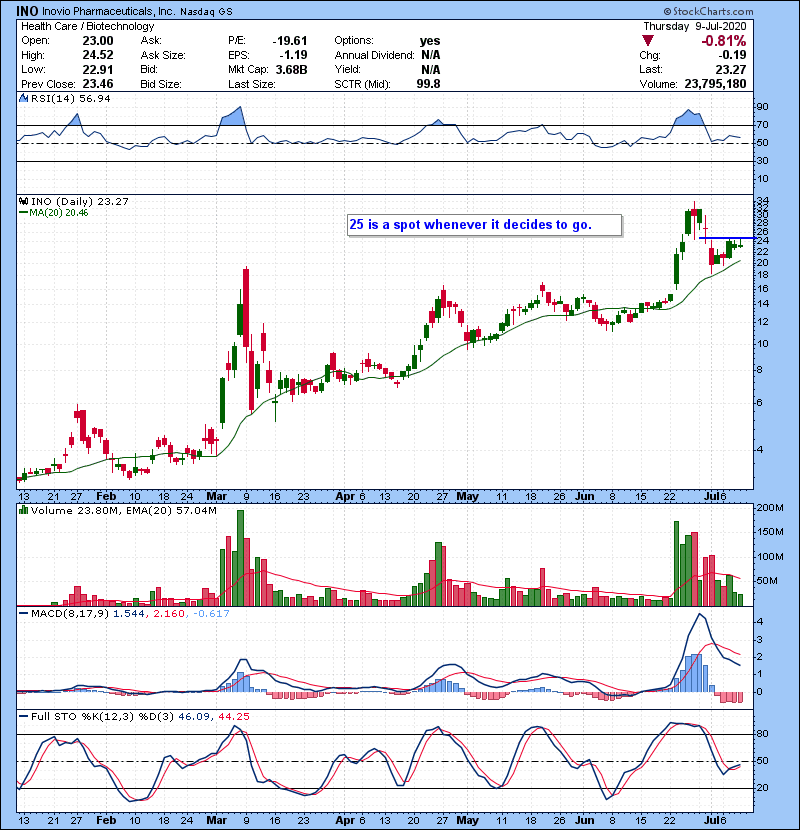800x830 pixels.
Task: Click the MACD line value 1.544
Action: [x=128, y=614]
